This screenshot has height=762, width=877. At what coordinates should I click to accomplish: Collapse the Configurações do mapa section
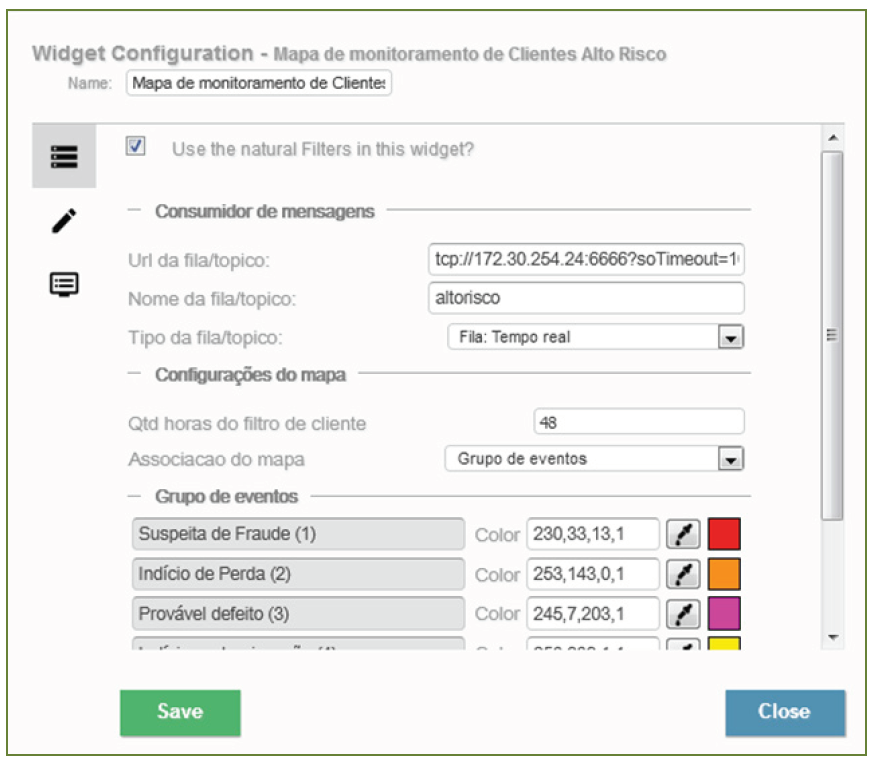coord(134,375)
